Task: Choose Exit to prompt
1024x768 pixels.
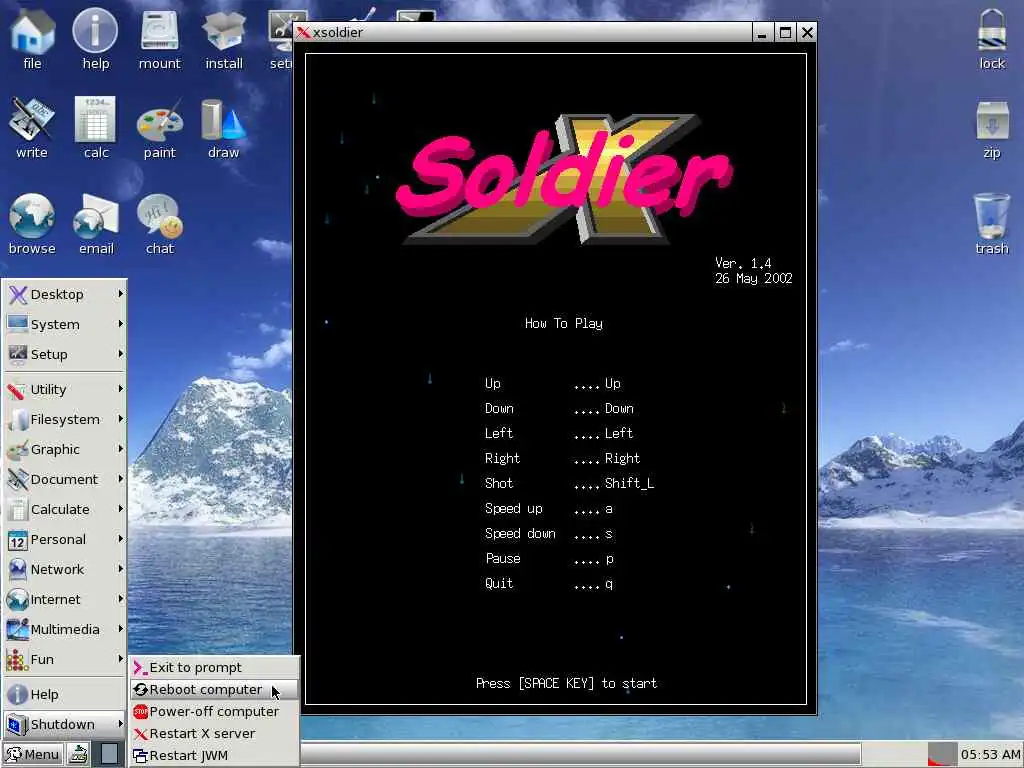Action: coord(214,667)
